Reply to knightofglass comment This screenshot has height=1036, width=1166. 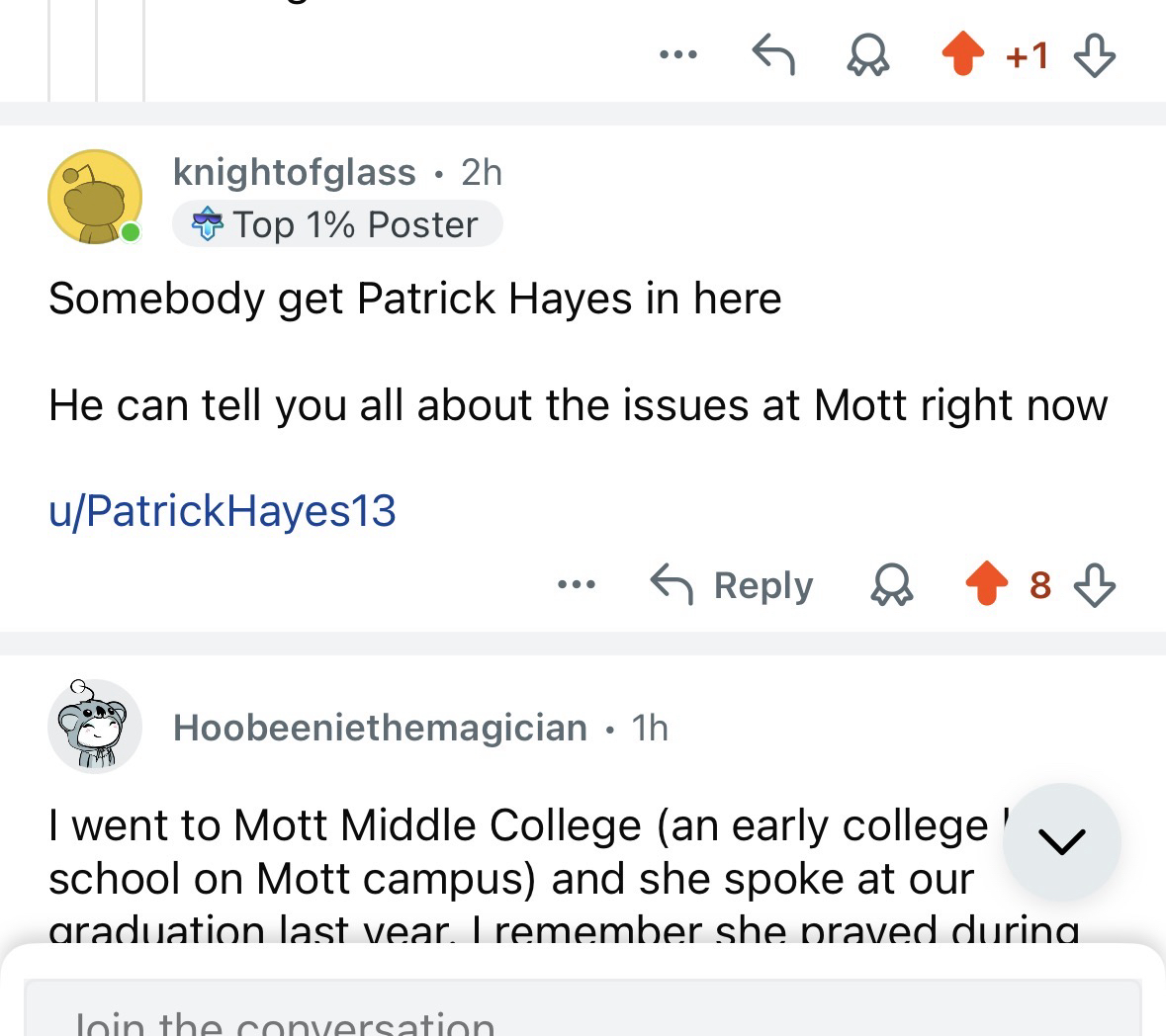click(732, 584)
